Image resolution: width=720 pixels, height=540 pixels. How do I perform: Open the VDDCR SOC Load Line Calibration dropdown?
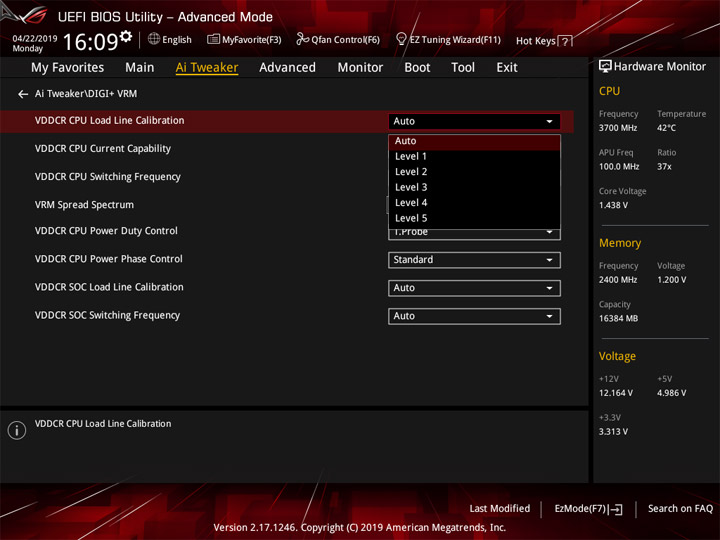click(x=474, y=288)
